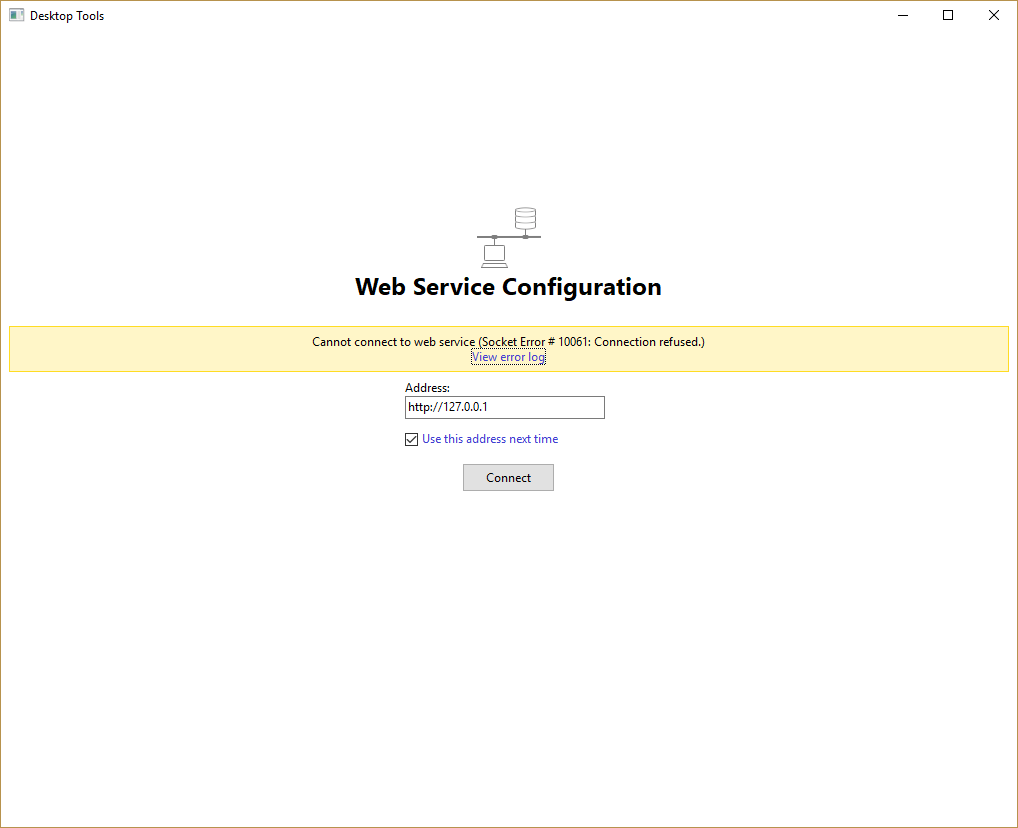Click the database icon in the graphic
The image size is (1018, 828).
(x=525, y=220)
